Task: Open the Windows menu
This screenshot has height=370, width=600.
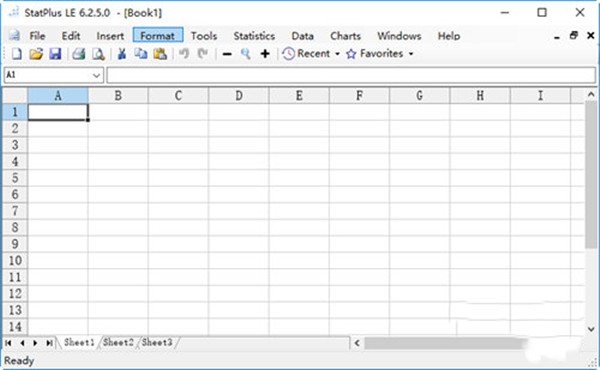Action: point(399,36)
